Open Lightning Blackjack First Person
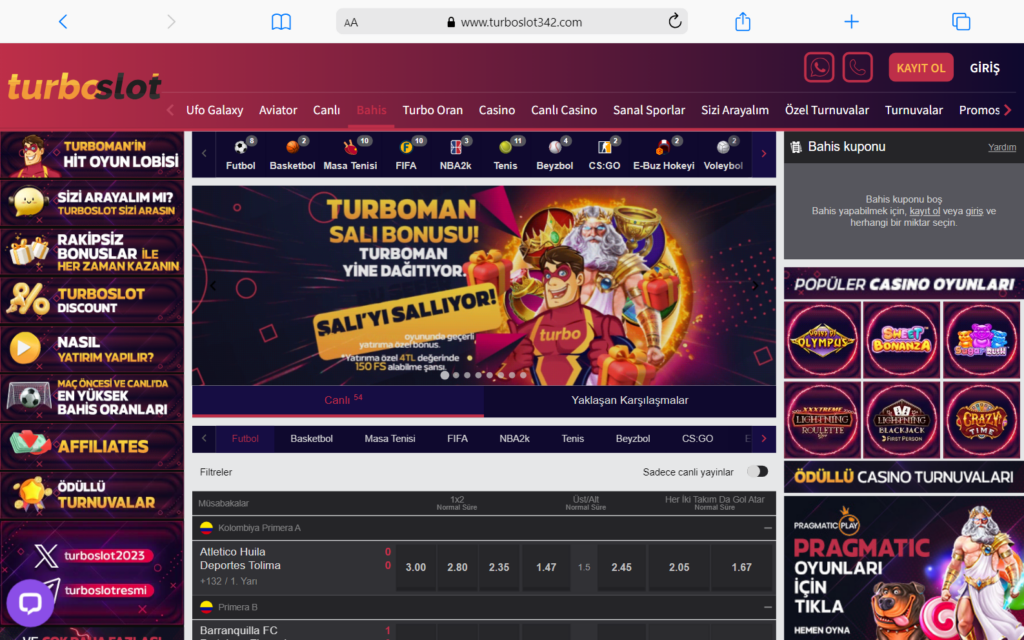1024x640 pixels. pyautogui.click(x=901, y=420)
